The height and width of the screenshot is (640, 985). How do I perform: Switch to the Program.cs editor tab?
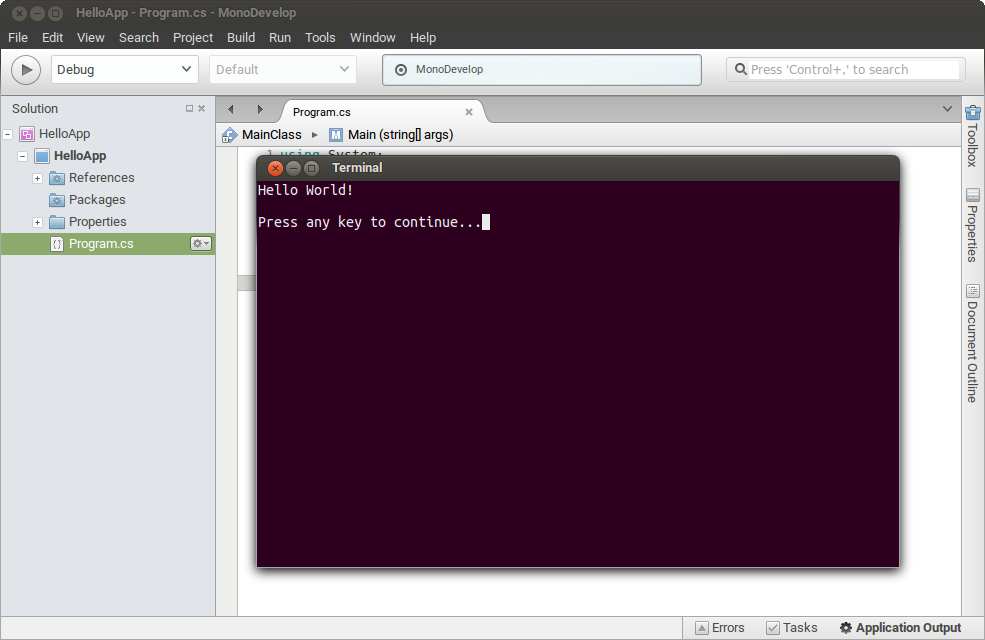tap(322, 112)
